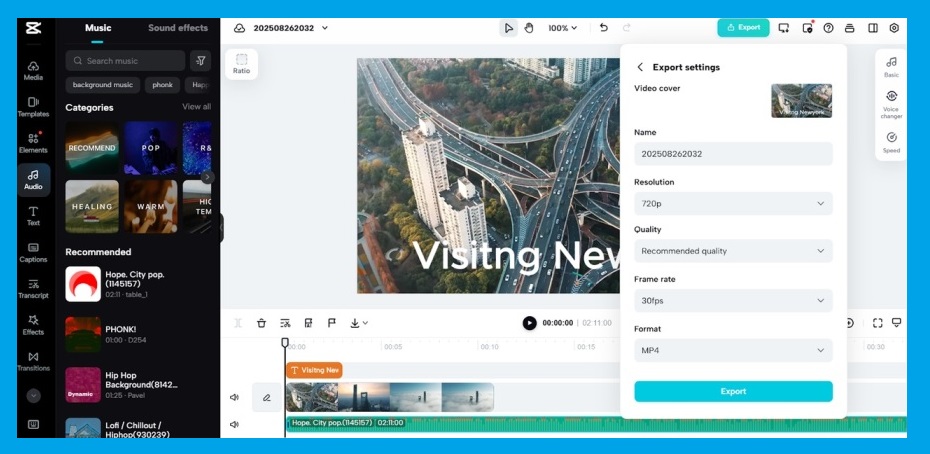
Task: Open the Resolution 720p dropdown
Action: tap(733, 204)
